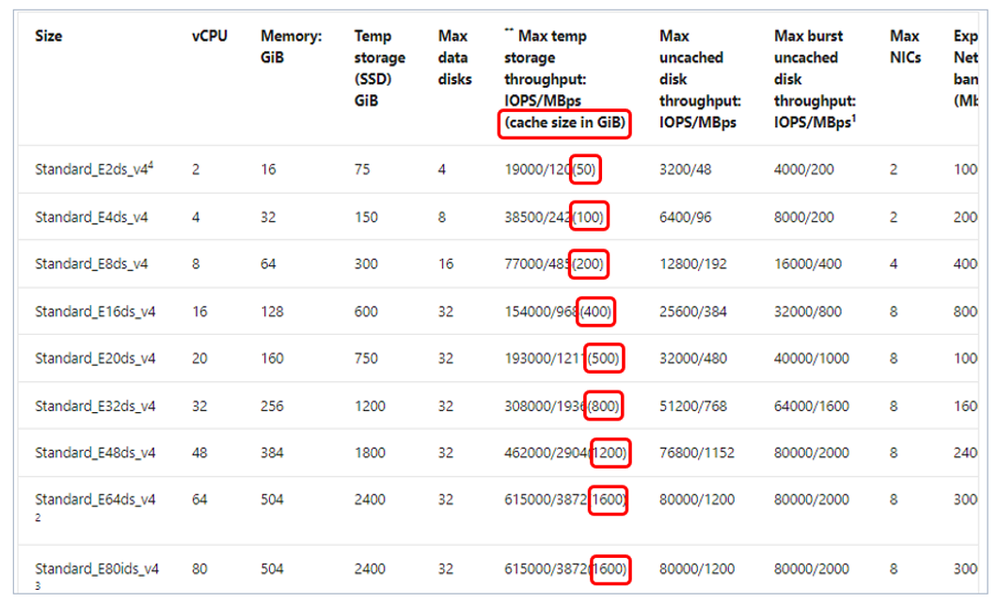Select vCPU value 20 in Standard_E20ds_v4 row
998x607 pixels.
200,359
